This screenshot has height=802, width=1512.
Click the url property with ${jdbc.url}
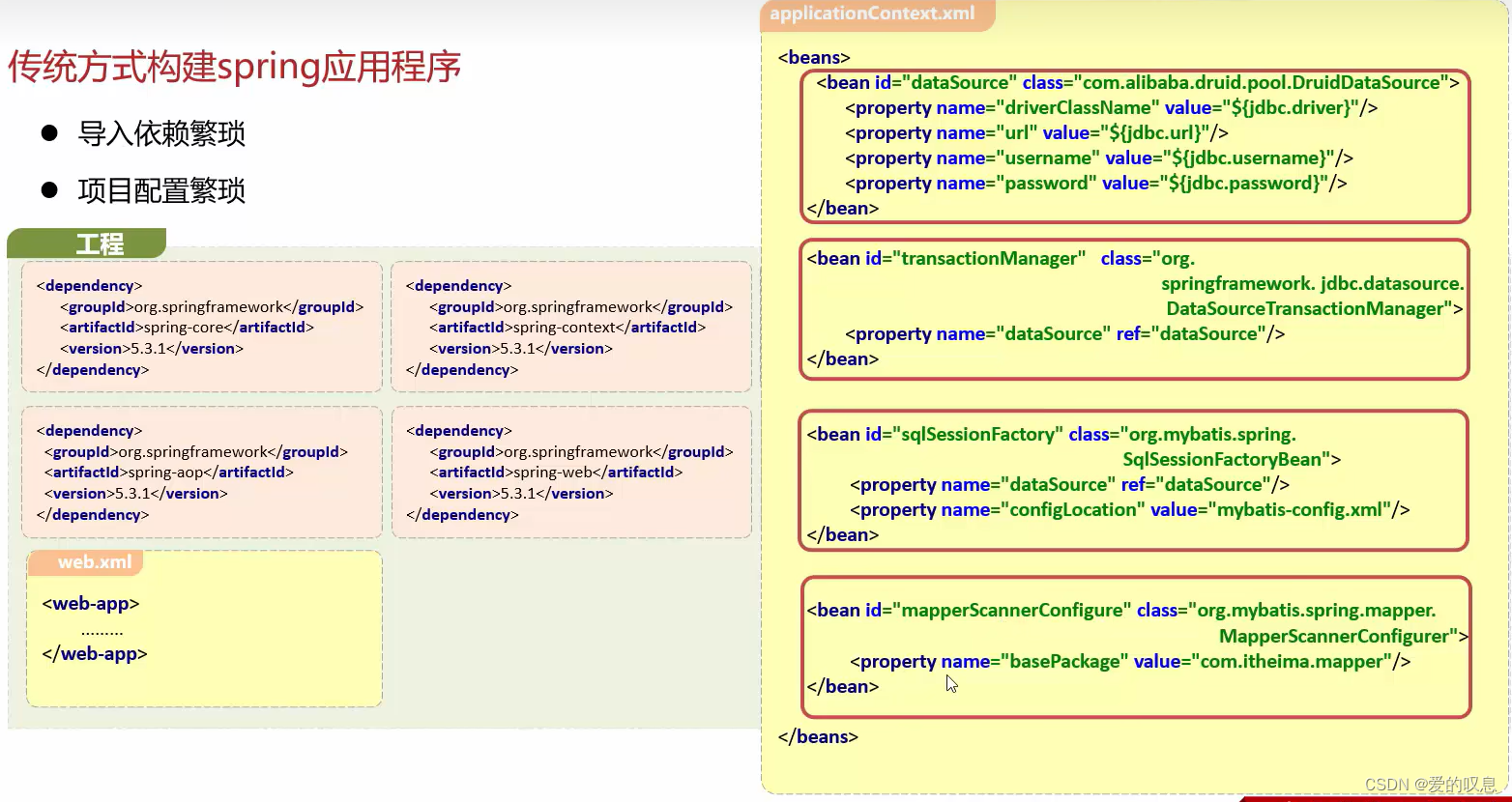[1036, 132]
